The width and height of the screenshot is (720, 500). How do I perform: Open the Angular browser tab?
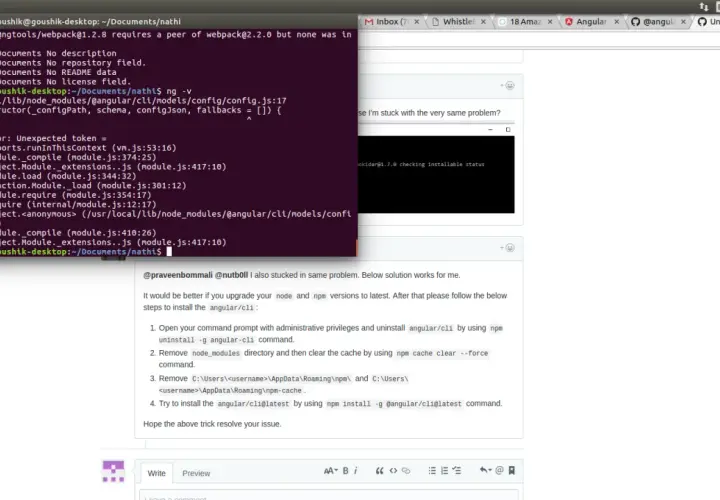(x=591, y=22)
